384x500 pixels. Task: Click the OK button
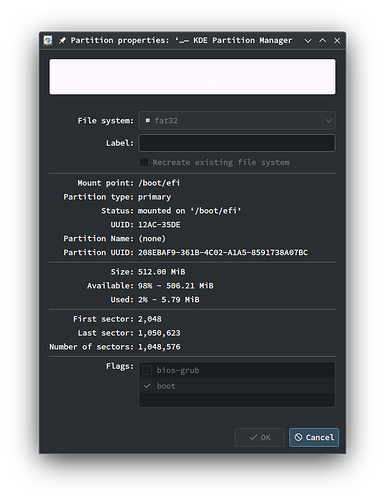[x=260, y=437]
